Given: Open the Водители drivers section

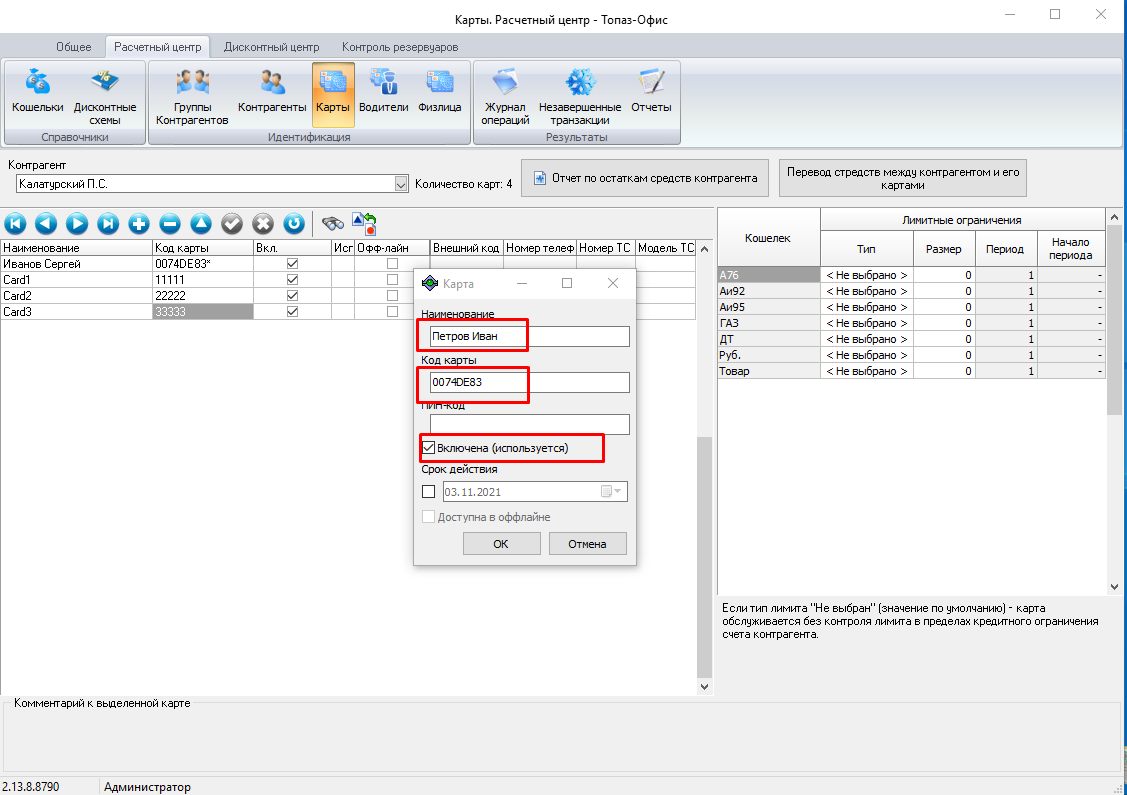Looking at the screenshot, I should coord(383,92).
